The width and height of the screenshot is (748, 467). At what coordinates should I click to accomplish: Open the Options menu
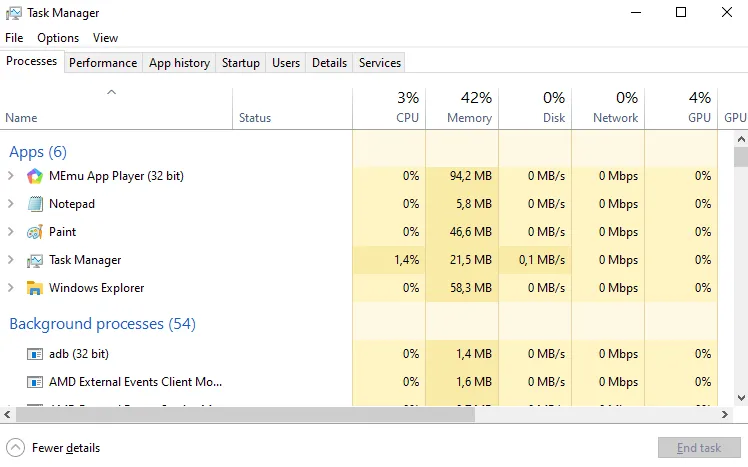(x=58, y=38)
